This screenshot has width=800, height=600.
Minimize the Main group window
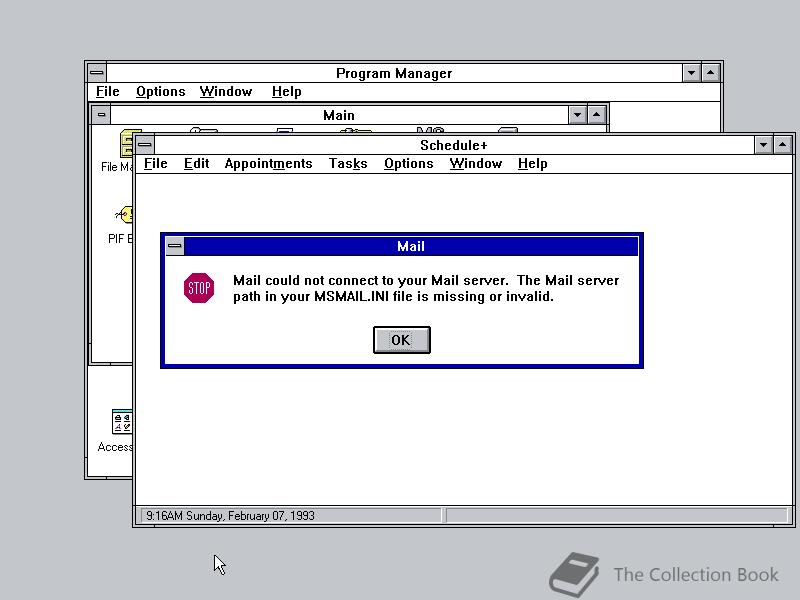tap(577, 115)
